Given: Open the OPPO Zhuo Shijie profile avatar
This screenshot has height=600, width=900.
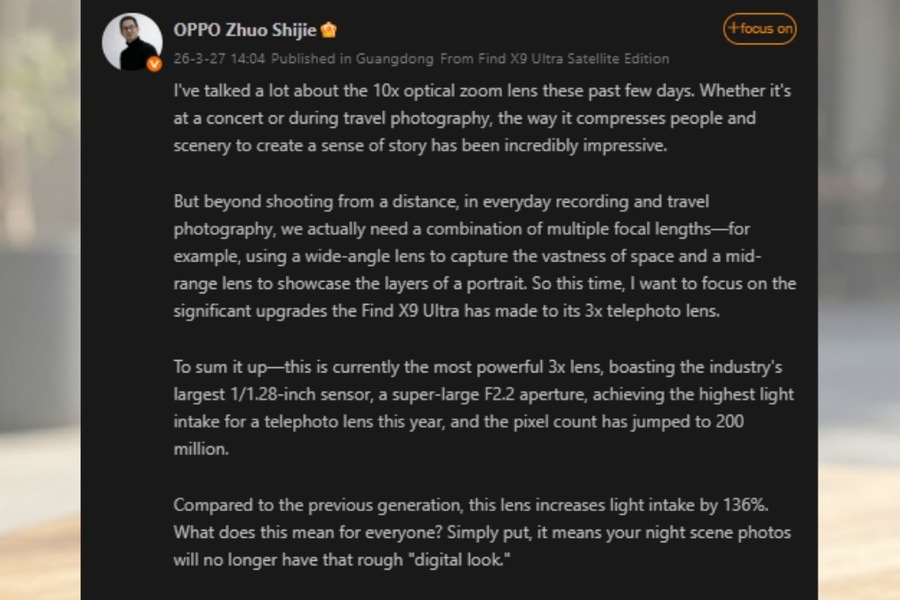Looking at the screenshot, I should (131, 41).
